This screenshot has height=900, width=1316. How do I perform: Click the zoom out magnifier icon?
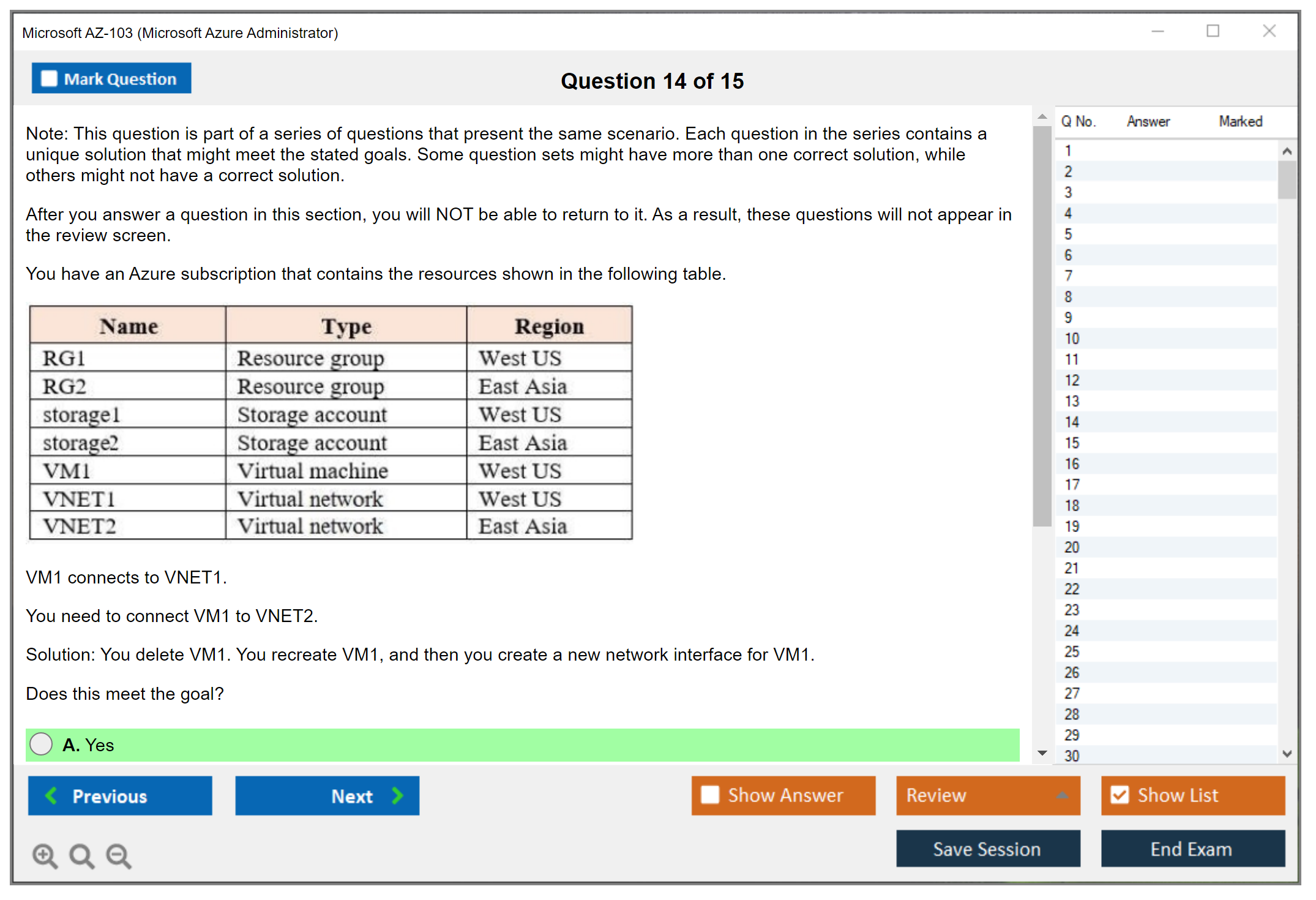119,856
